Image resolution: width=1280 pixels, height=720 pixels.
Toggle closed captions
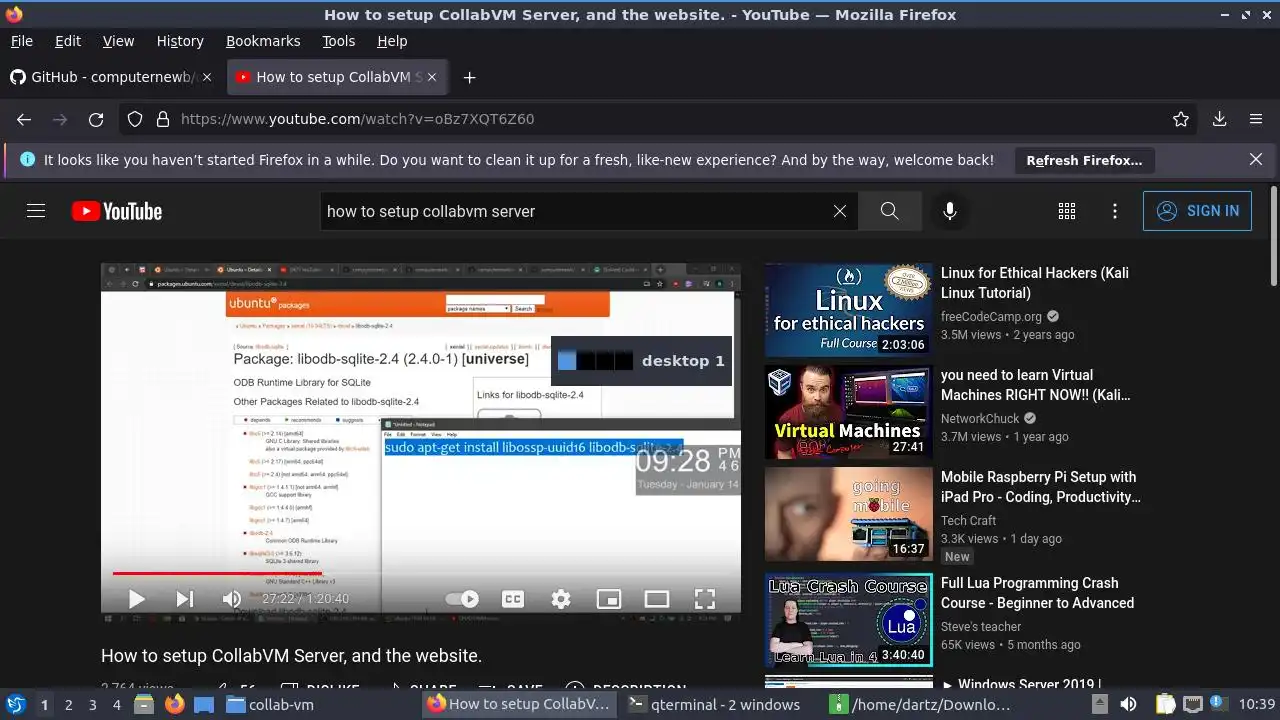click(x=513, y=599)
